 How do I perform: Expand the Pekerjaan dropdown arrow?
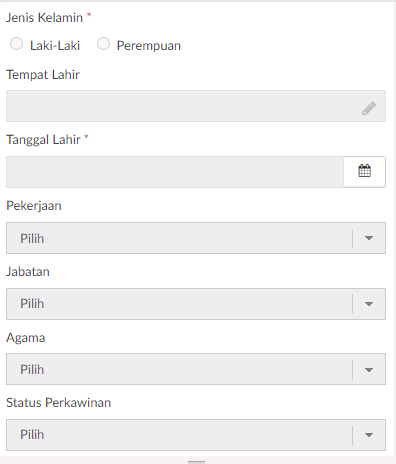click(x=369, y=238)
